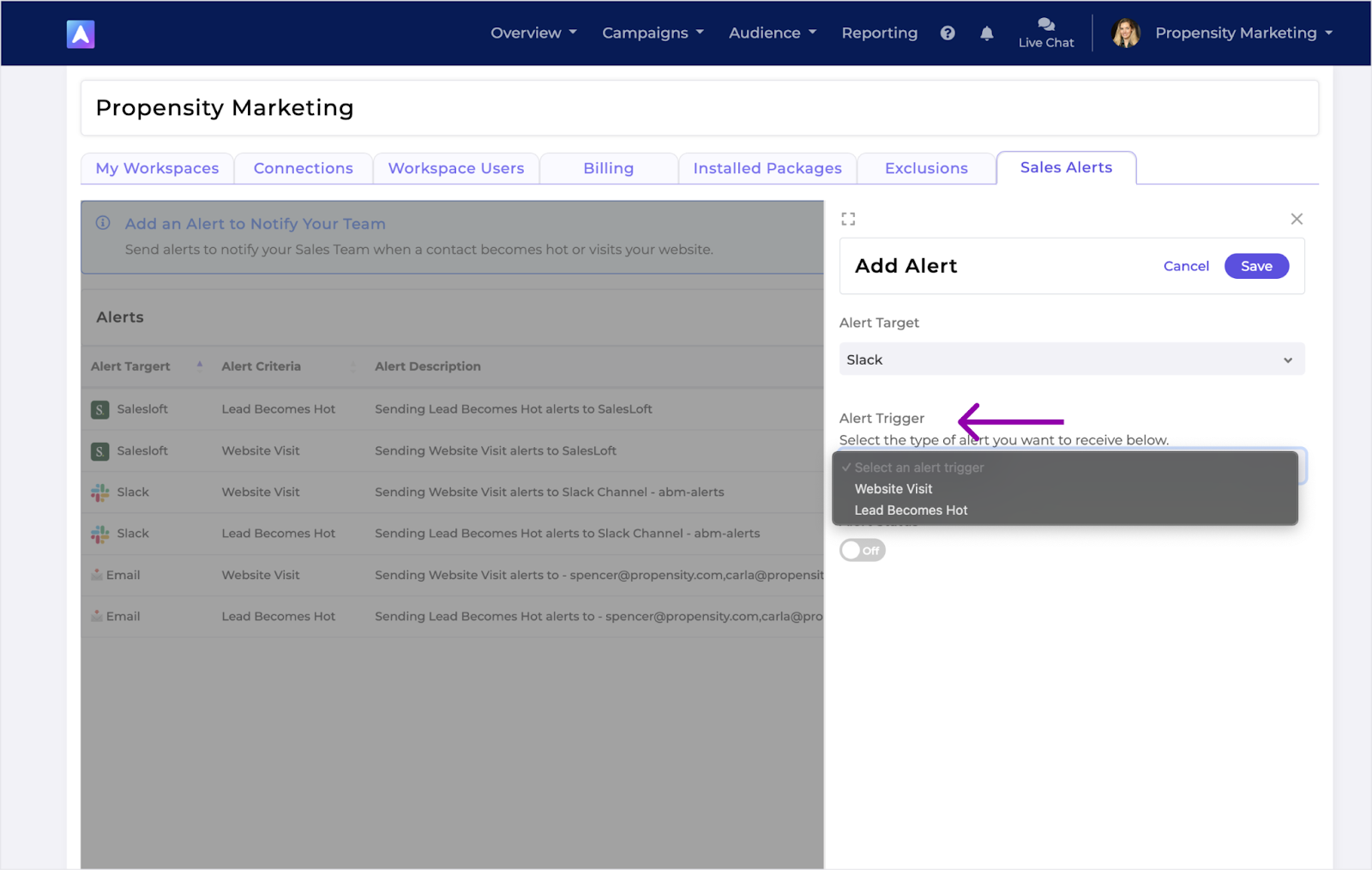Viewport: 1372px width, 870px height.
Task: Click the user profile avatar
Action: click(x=1126, y=33)
